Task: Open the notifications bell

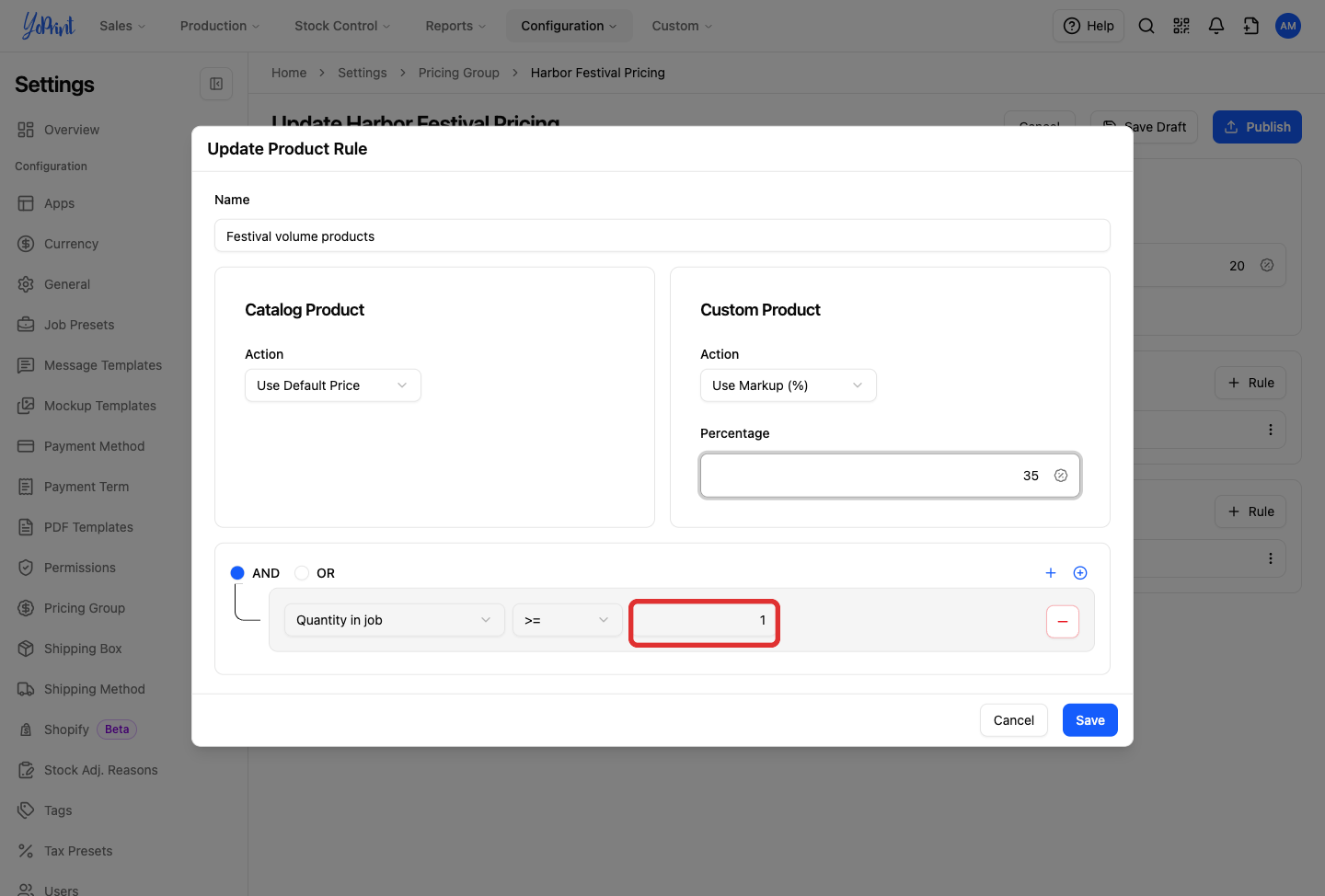Action: [1216, 26]
